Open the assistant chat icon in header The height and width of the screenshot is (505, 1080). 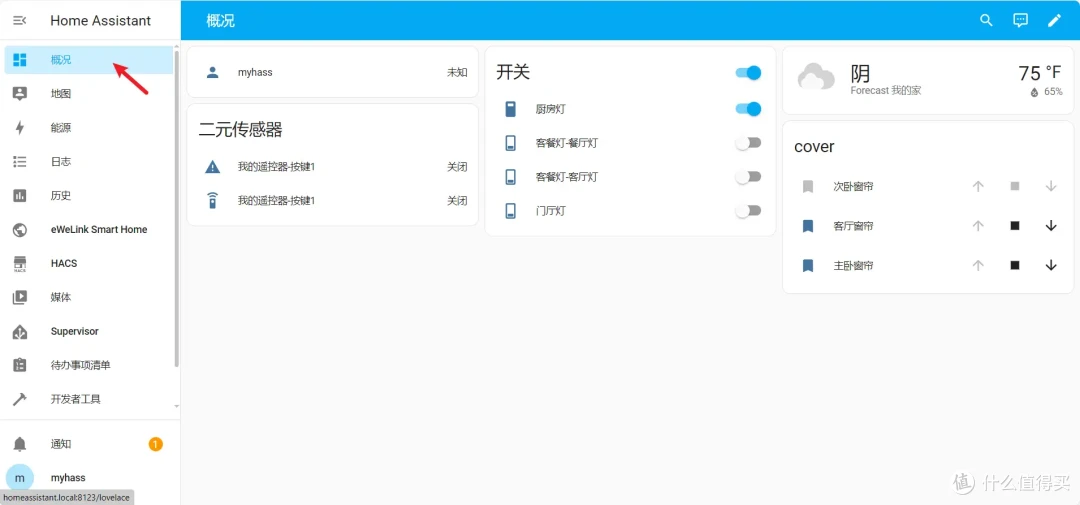coord(1020,20)
